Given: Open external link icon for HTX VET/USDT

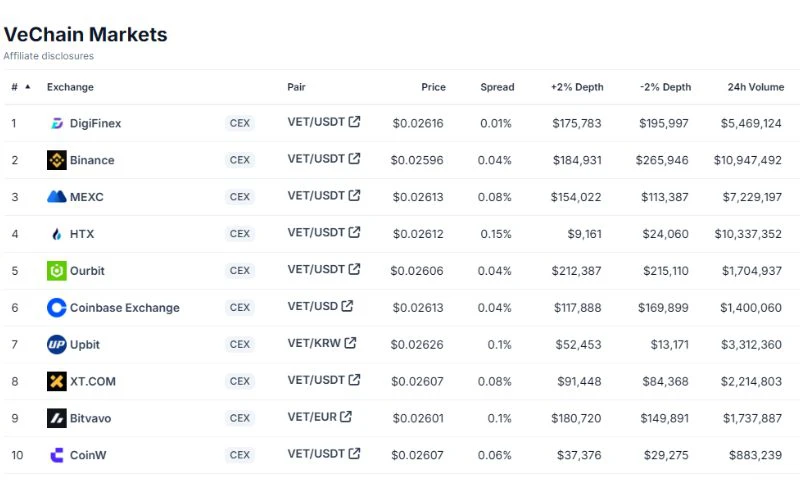Looking at the screenshot, I should (x=354, y=232).
